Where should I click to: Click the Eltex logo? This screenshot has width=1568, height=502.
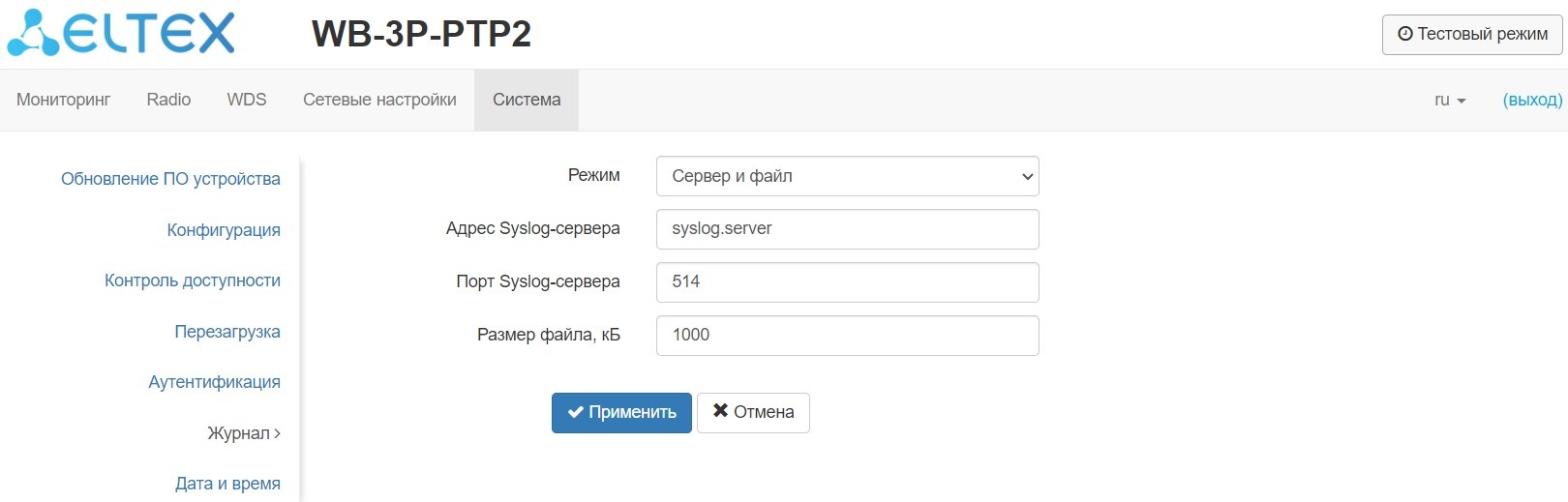point(121,33)
